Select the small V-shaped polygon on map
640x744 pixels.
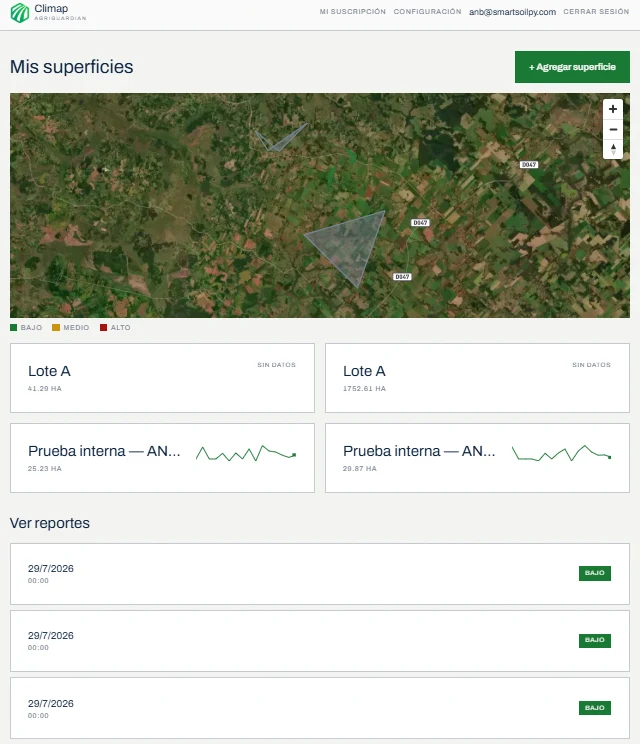coord(278,142)
